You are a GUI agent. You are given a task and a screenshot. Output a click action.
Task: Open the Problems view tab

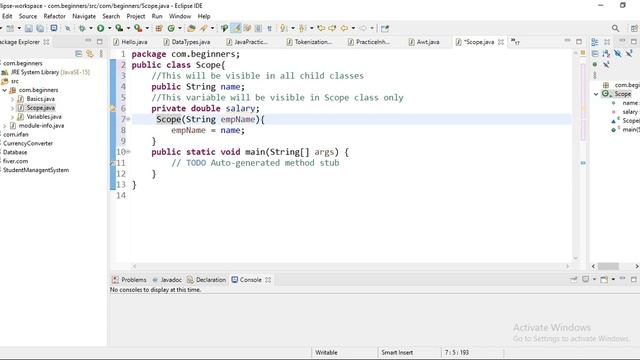pos(129,280)
